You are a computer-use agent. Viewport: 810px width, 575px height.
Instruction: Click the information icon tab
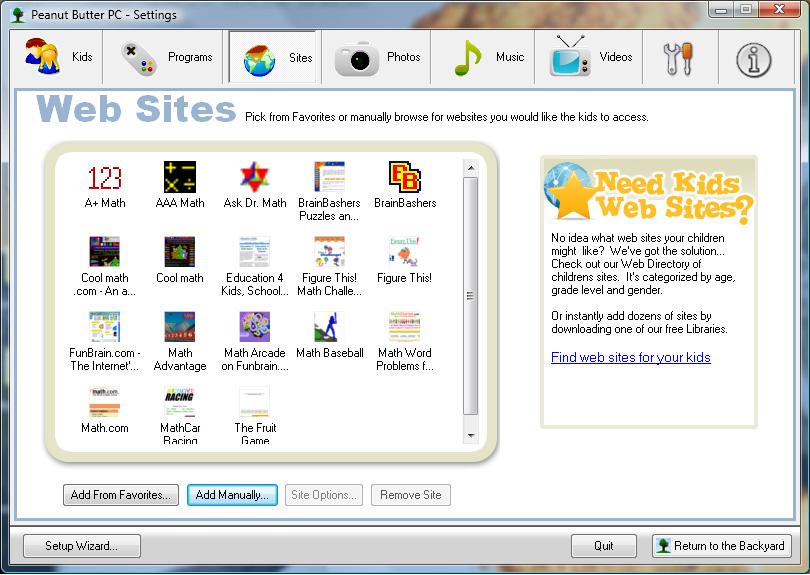(754, 59)
